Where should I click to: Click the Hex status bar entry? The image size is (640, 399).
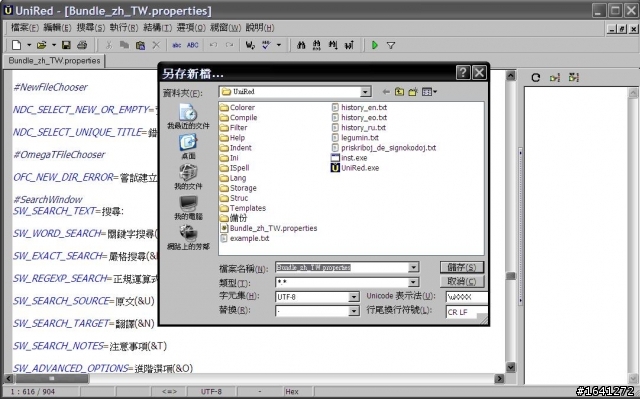[292, 392]
